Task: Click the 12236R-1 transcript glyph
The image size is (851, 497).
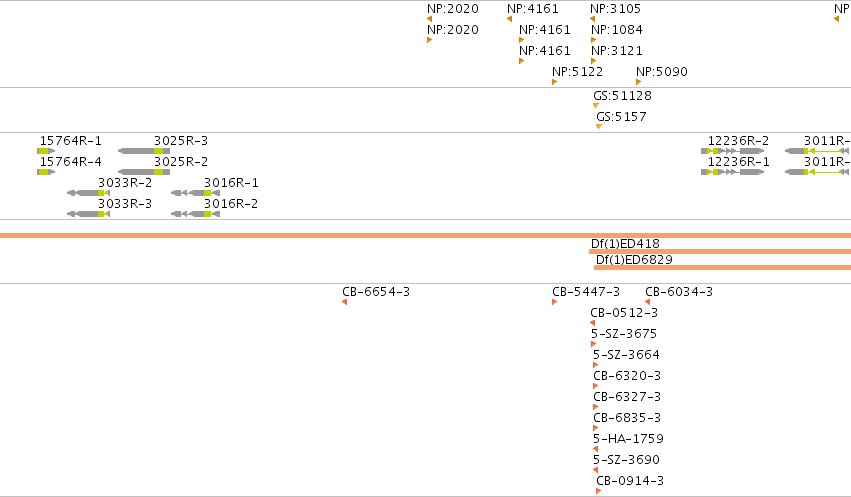Action: [733, 172]
